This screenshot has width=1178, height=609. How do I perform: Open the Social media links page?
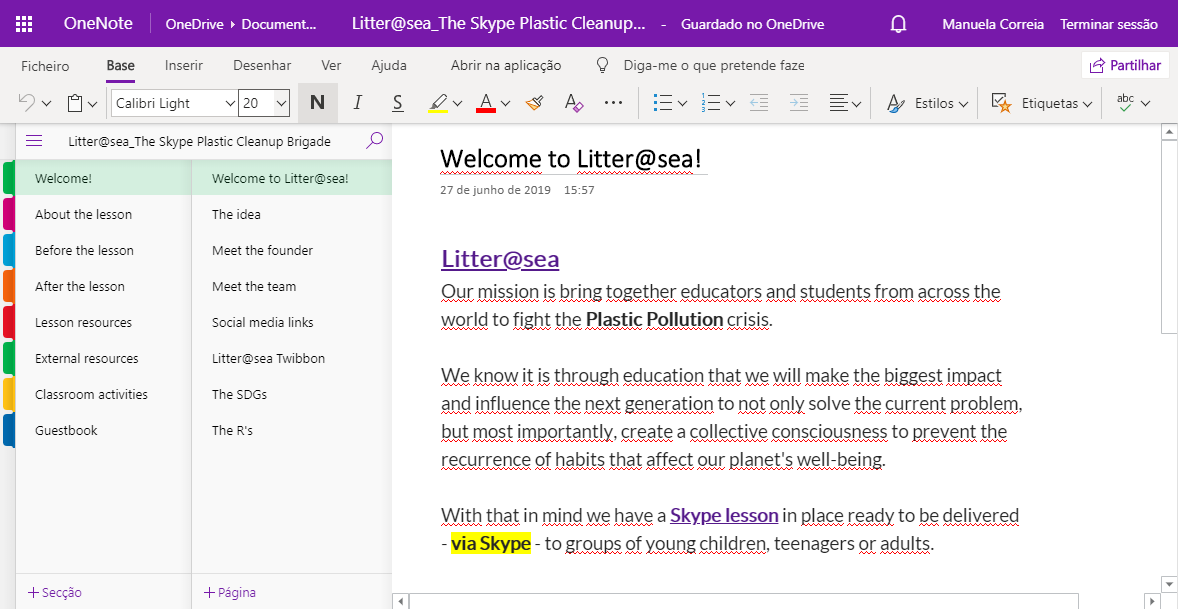[292, 322]
